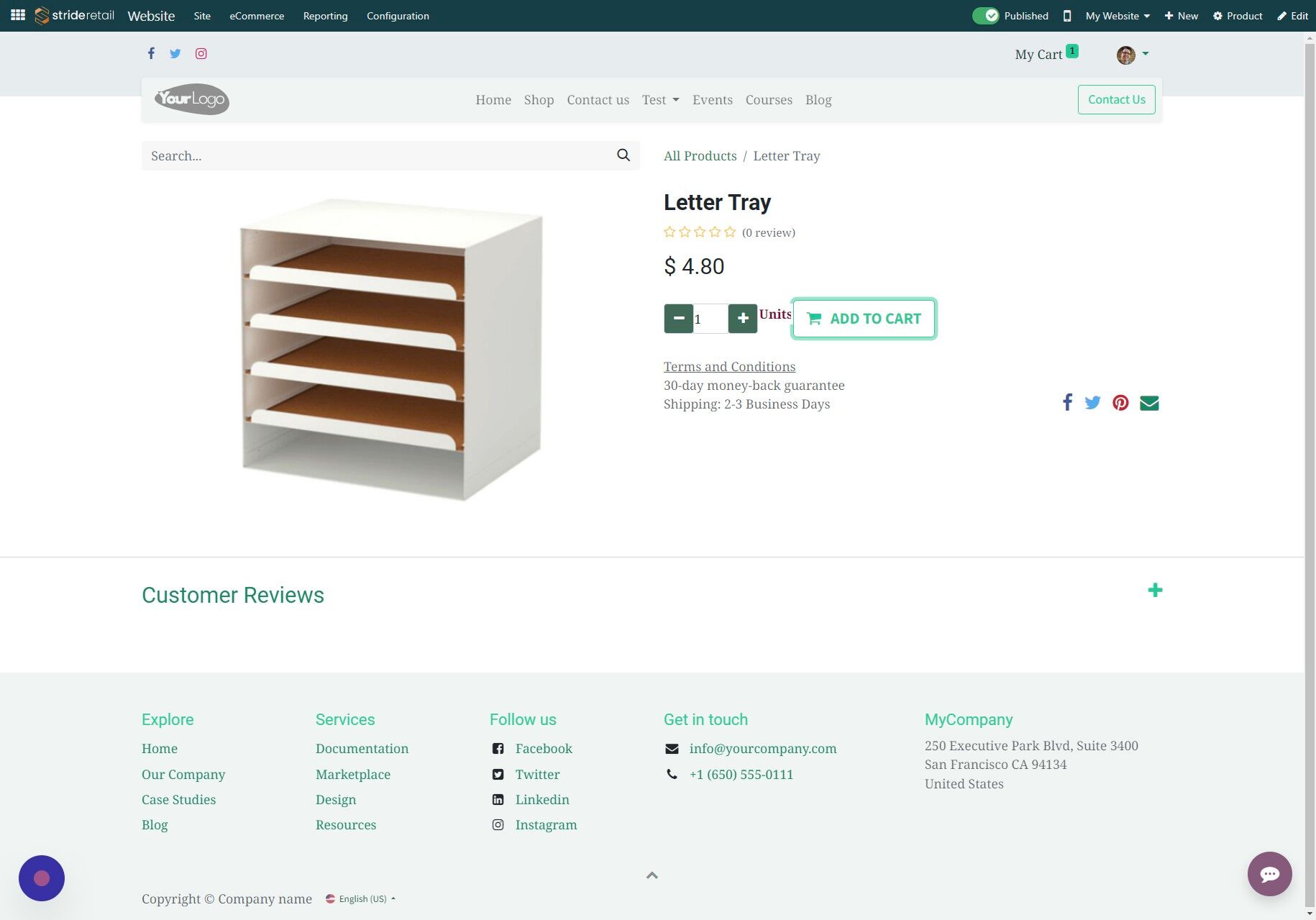Screen dimensions: 1316x920
Task: Click the search magnifier icon
Action: [622, 155]
